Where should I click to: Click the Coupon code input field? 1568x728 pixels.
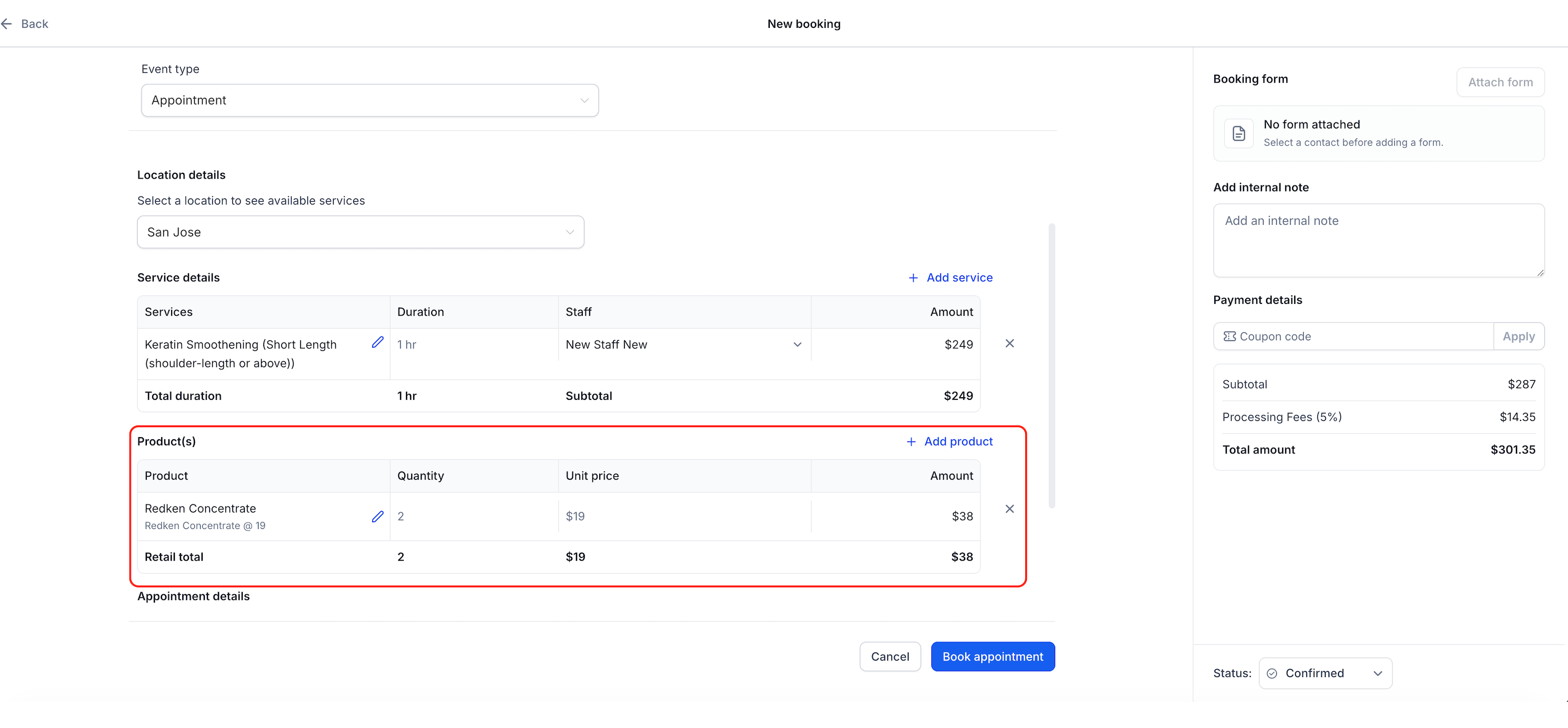pos(1353,336)
